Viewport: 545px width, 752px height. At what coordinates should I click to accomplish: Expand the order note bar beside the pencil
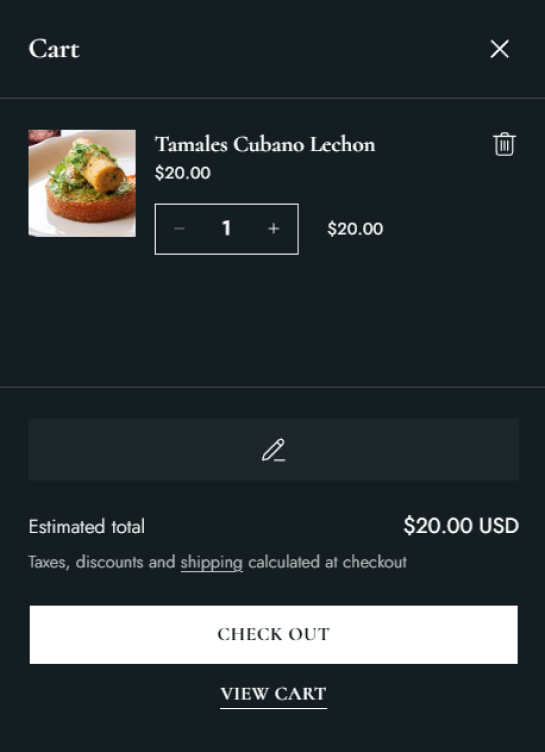(273, 450)
